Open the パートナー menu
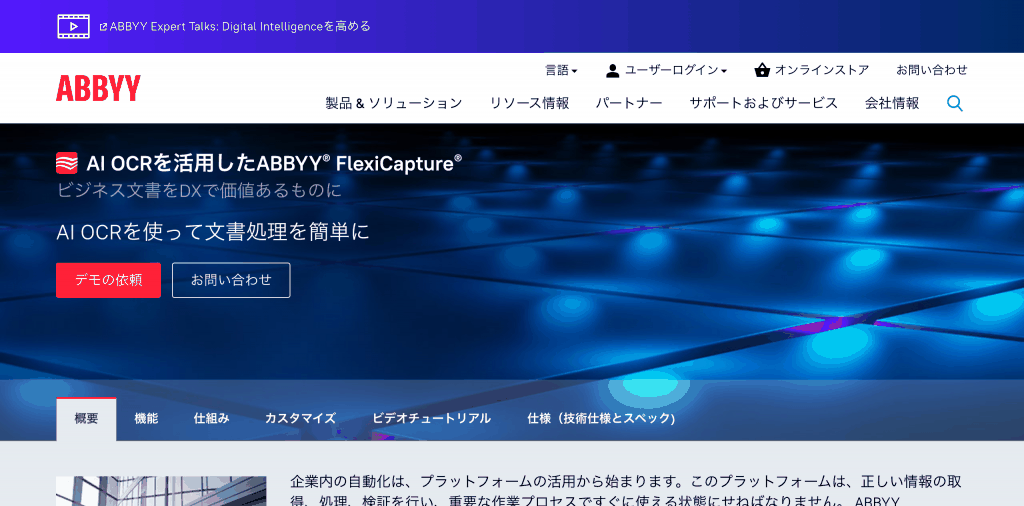The width and height of the screenshot is (1024, 506). 629,103
